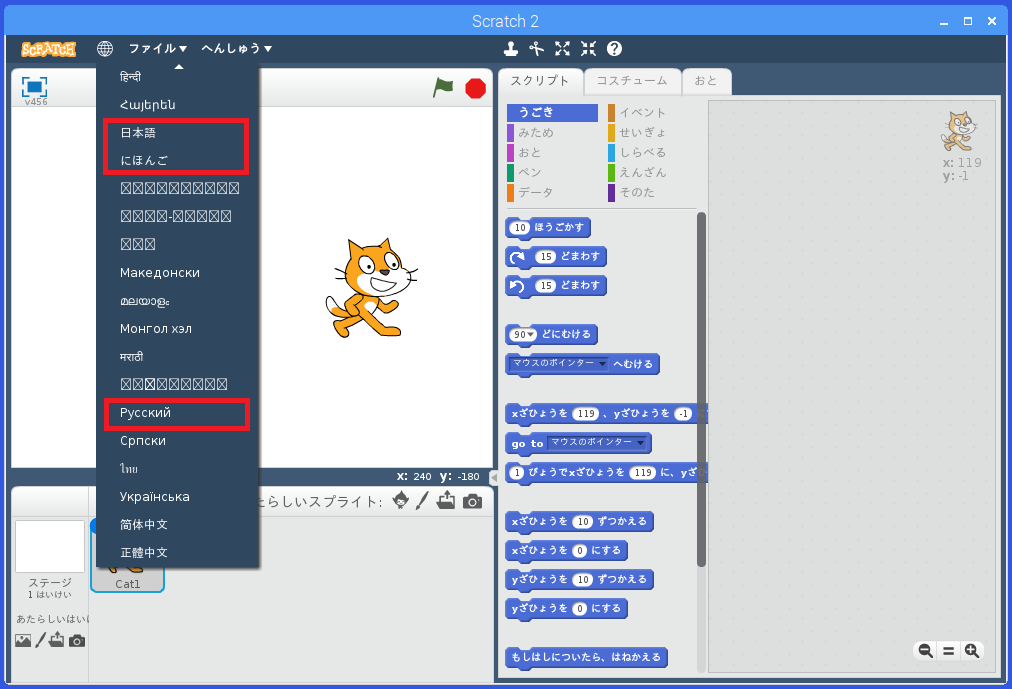1012x689 pixels.
Task: Upload sprite from file icon
Action: coord(446,501)
